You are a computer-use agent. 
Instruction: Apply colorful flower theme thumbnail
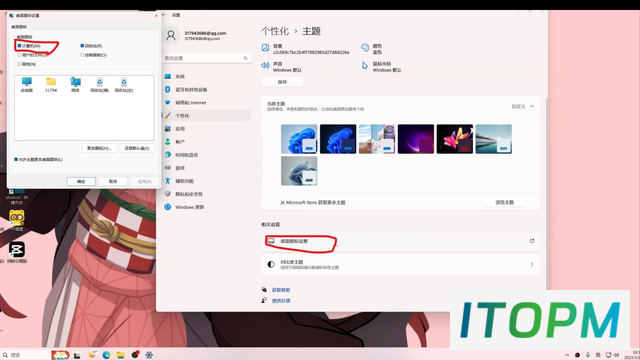tap(455, 139)
